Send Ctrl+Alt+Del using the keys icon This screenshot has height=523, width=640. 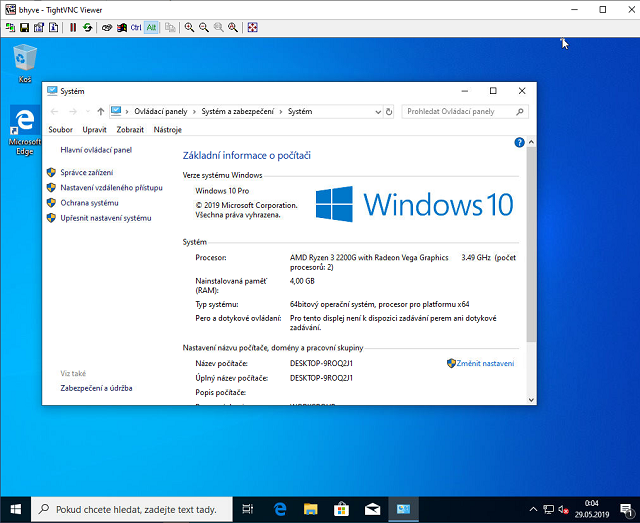pos(107,28)
